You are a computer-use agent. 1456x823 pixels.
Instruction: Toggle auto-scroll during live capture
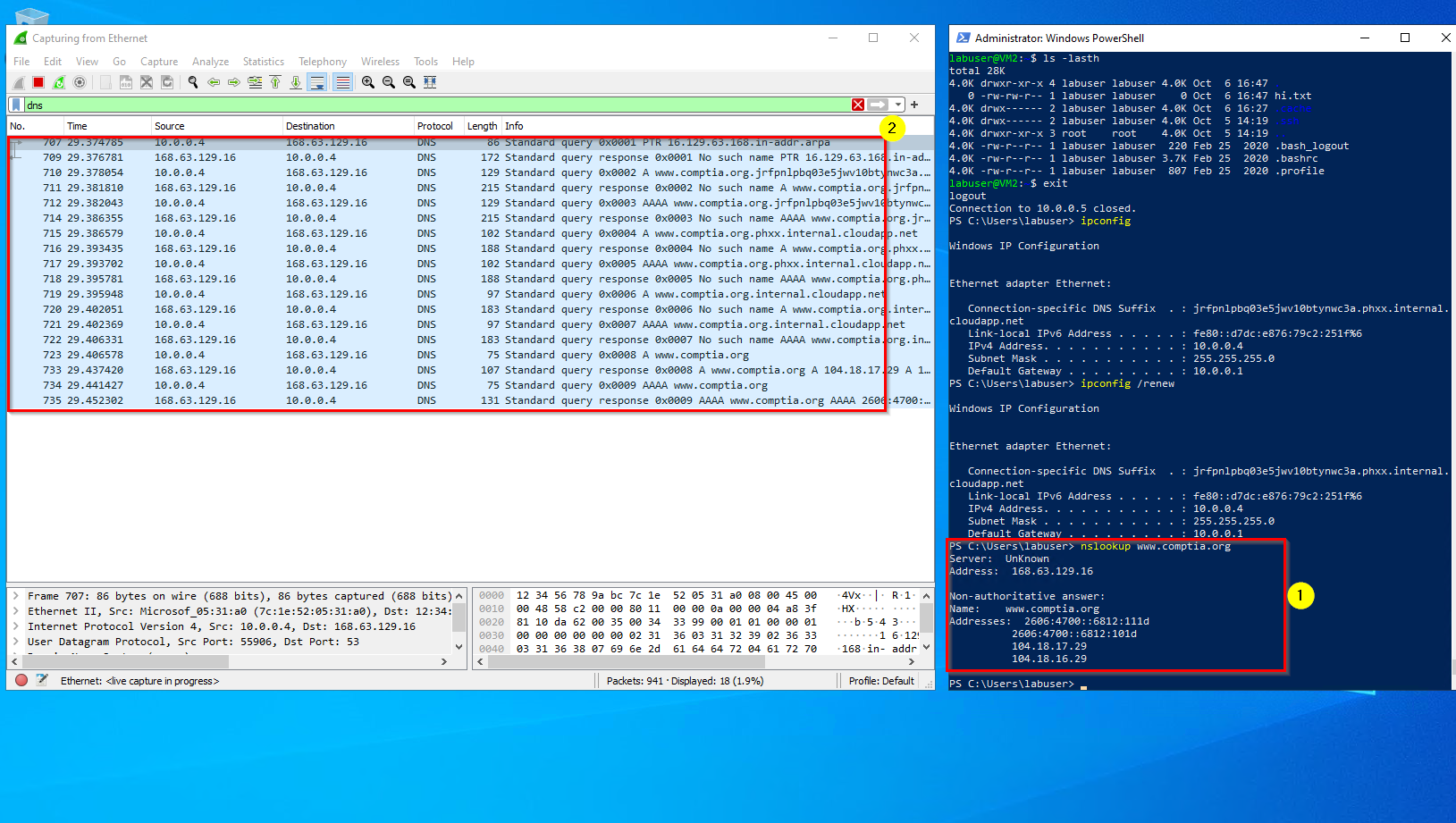[x=317, y=82]
